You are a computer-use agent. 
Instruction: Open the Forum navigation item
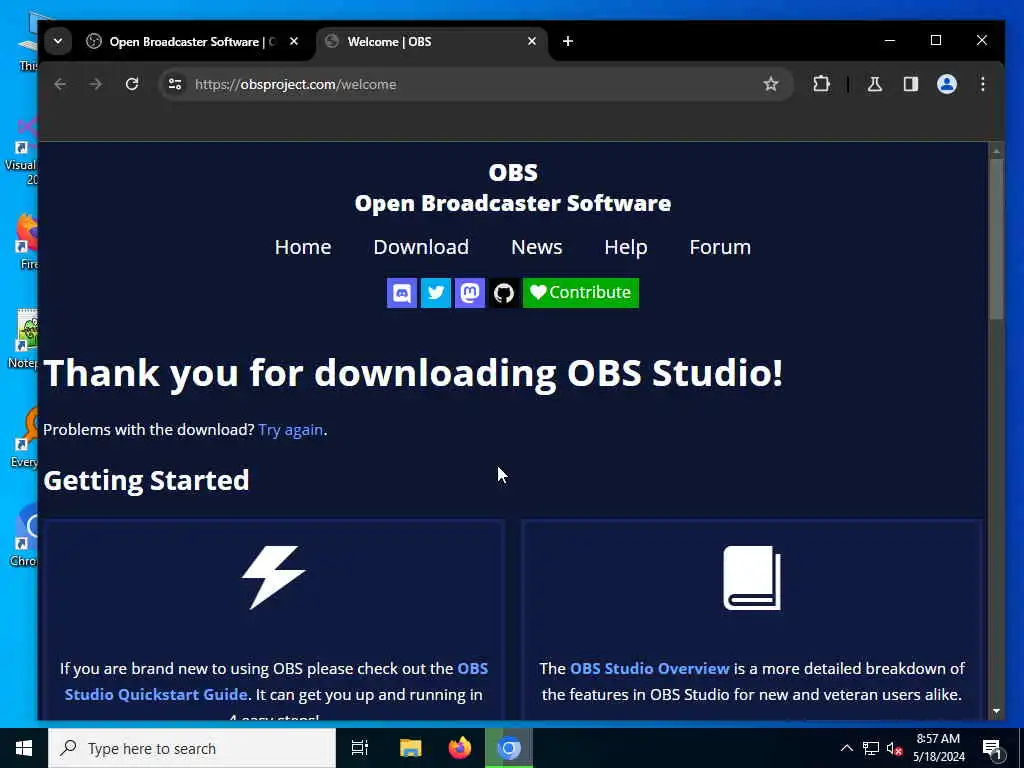tap(720, 247)
